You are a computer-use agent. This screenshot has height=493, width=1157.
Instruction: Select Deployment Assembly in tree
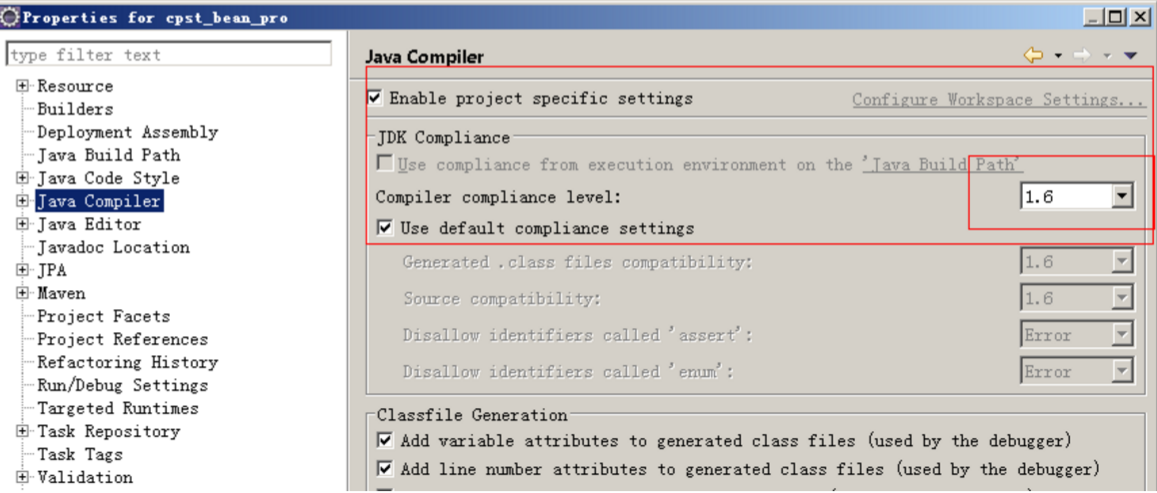[128, 132]
